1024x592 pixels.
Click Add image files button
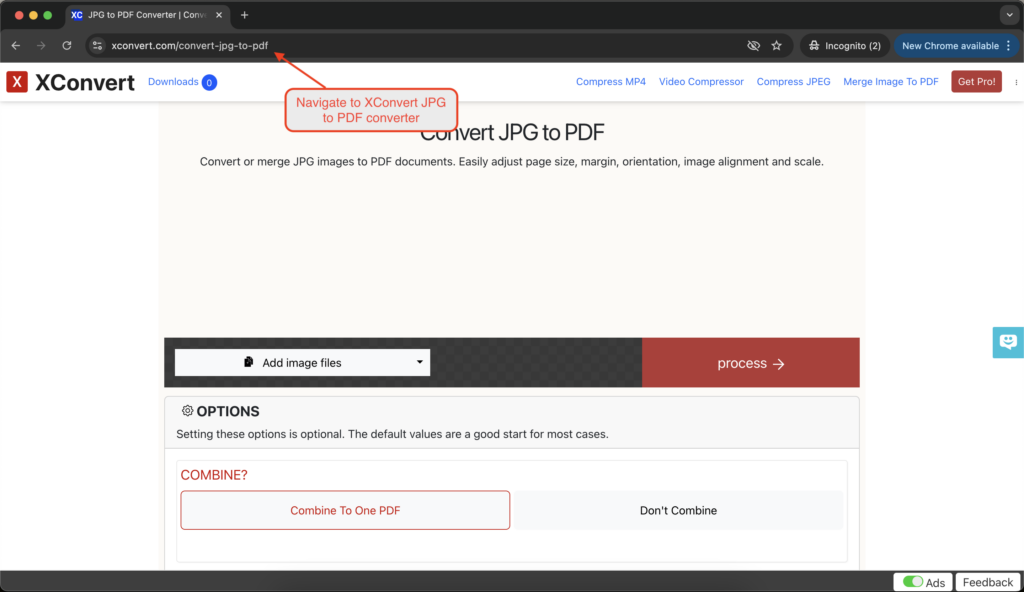[x=302, y=363]
